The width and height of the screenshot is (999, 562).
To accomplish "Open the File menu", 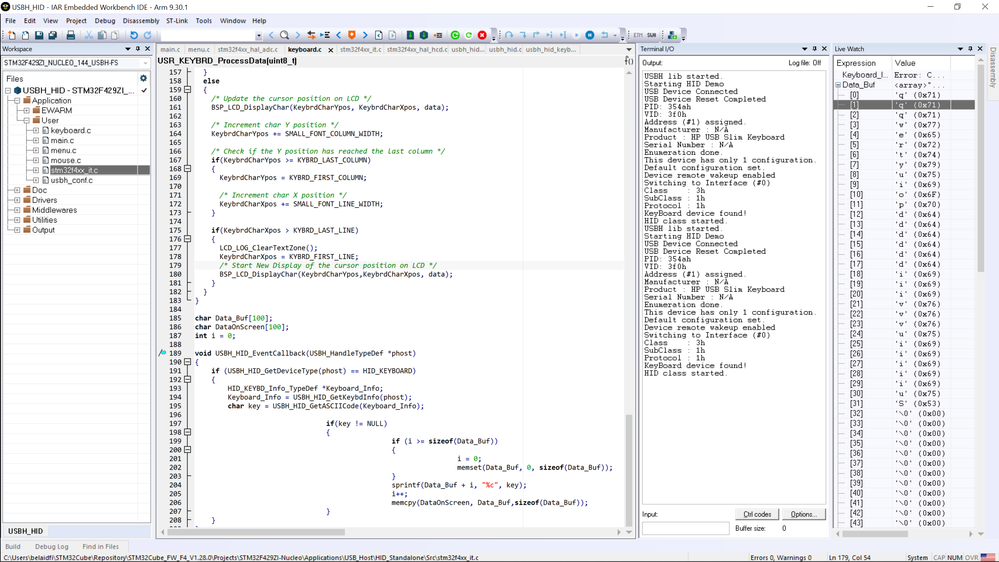I will (x=11, y=20).
